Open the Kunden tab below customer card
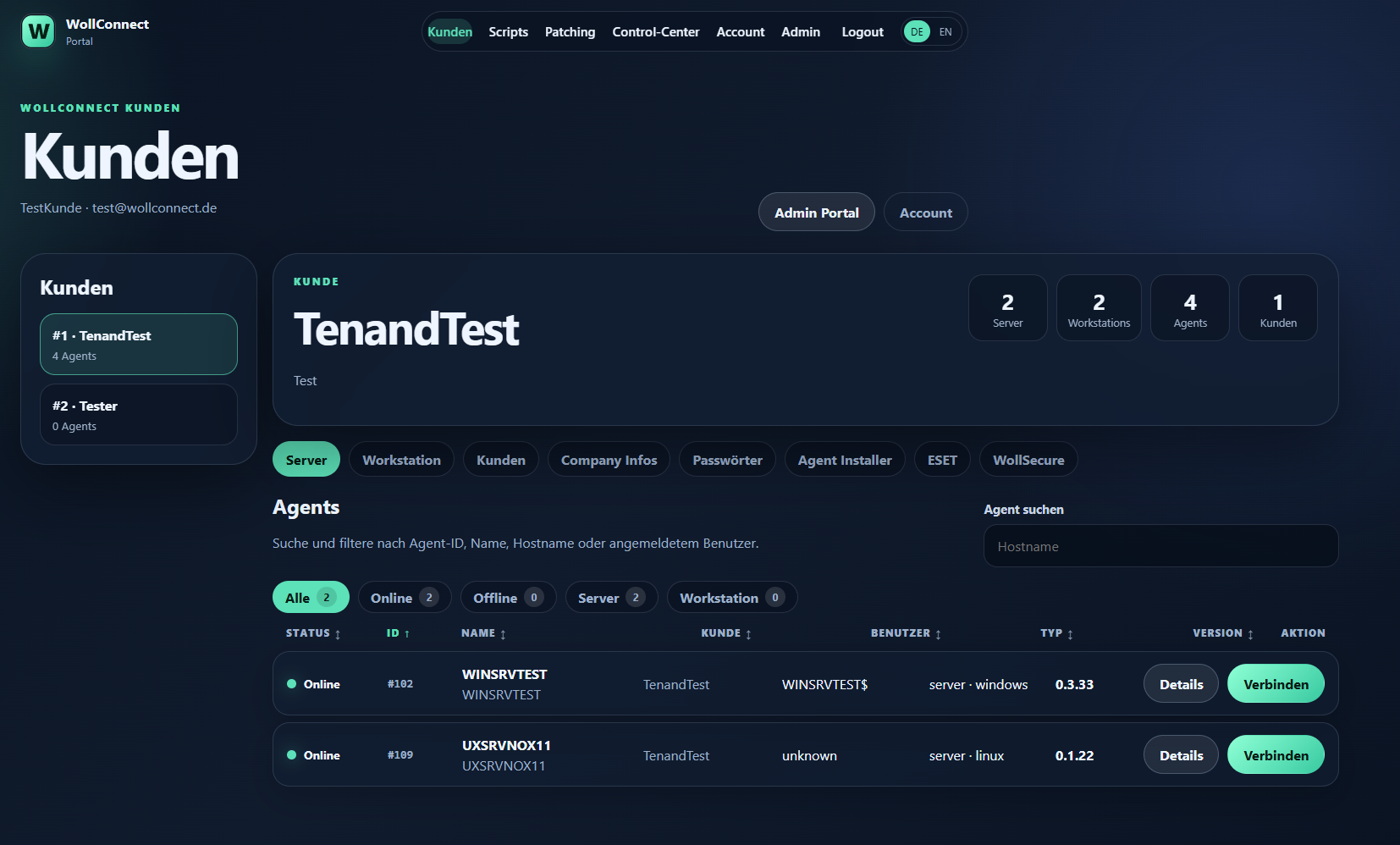The width and height of the screenshot is (1400, 845). tap(501, 460)
